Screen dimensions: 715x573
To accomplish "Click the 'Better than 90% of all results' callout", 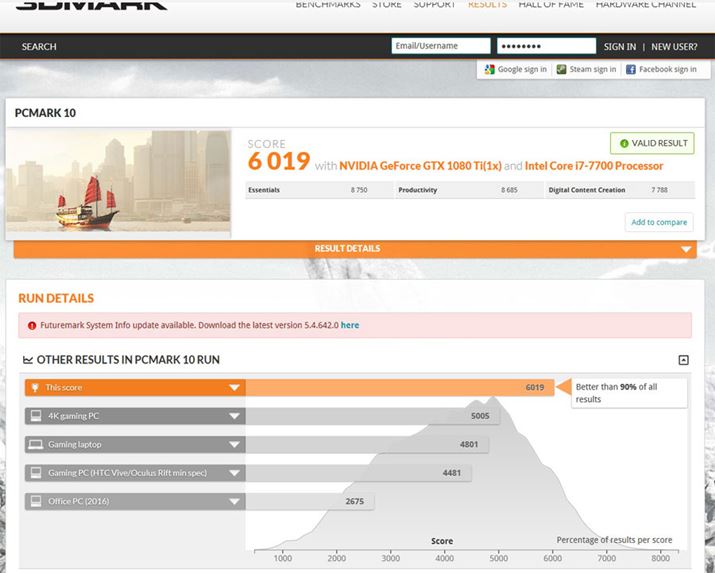I will [629, 393].
